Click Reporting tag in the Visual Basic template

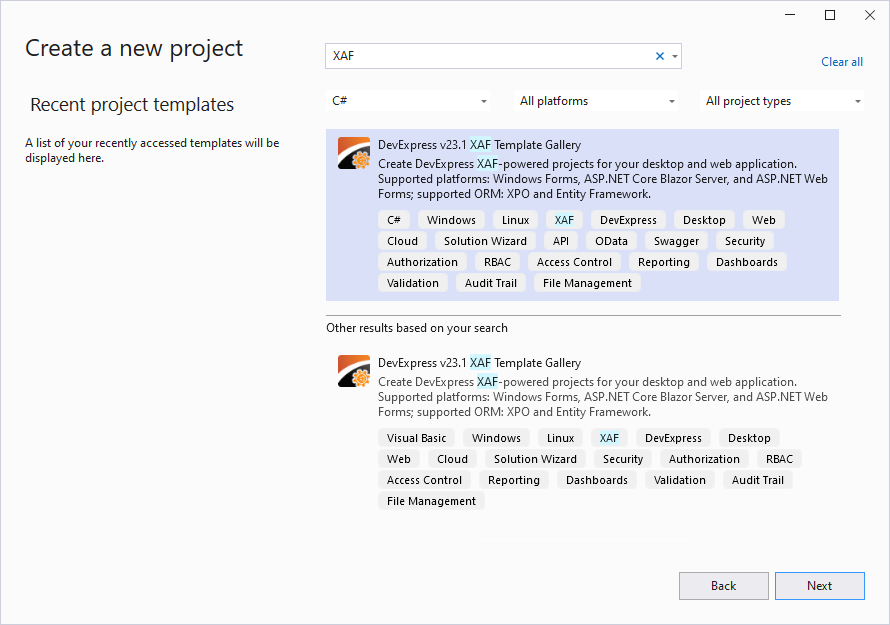coord(514,480)
